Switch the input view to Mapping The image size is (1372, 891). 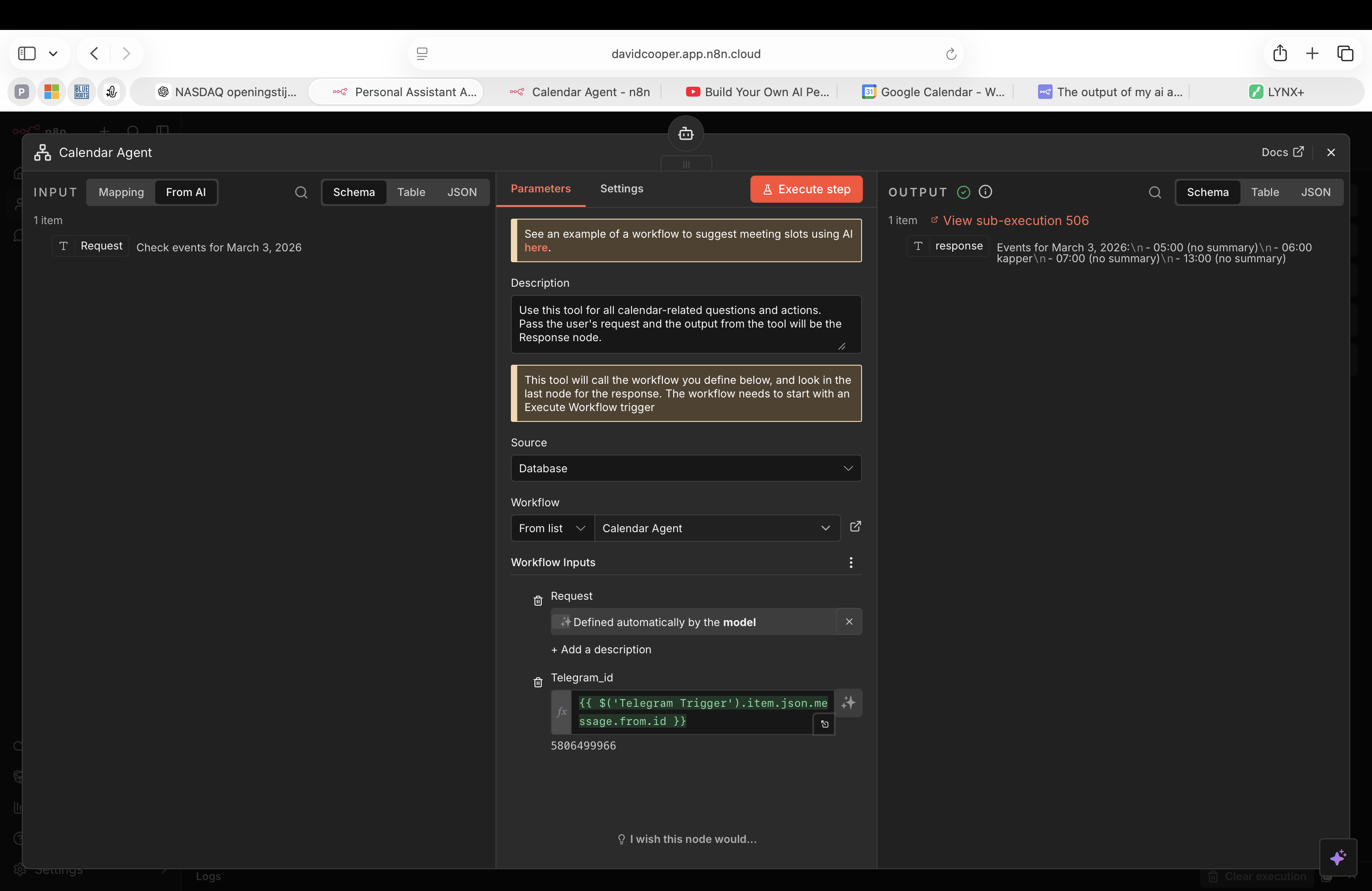point(121,192)
